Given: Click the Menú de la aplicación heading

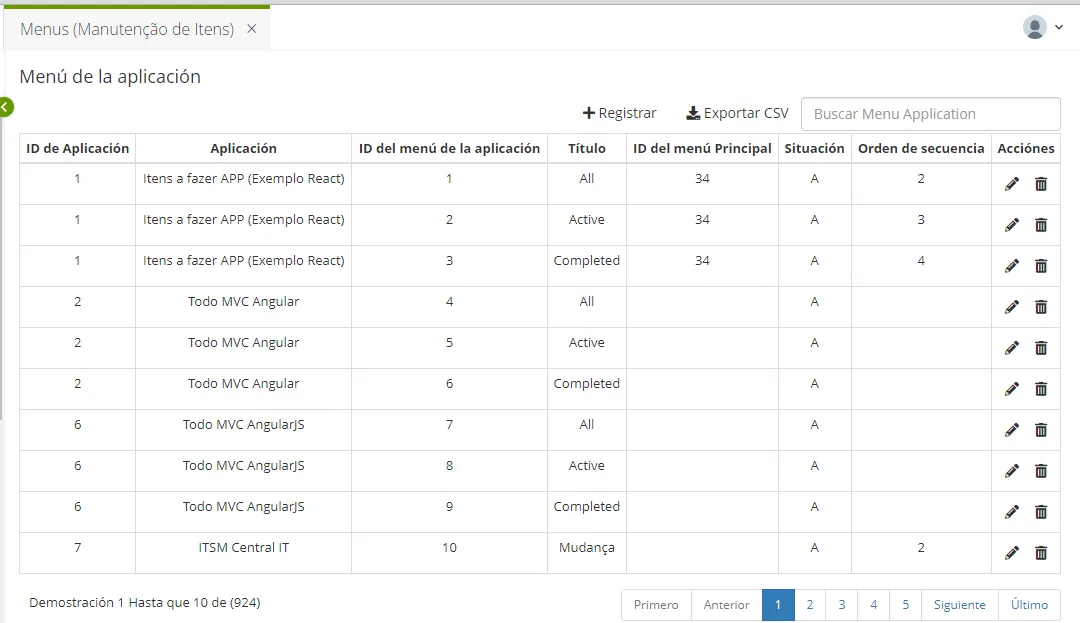Looking at the screenshot, I should [x=110, y=76].
